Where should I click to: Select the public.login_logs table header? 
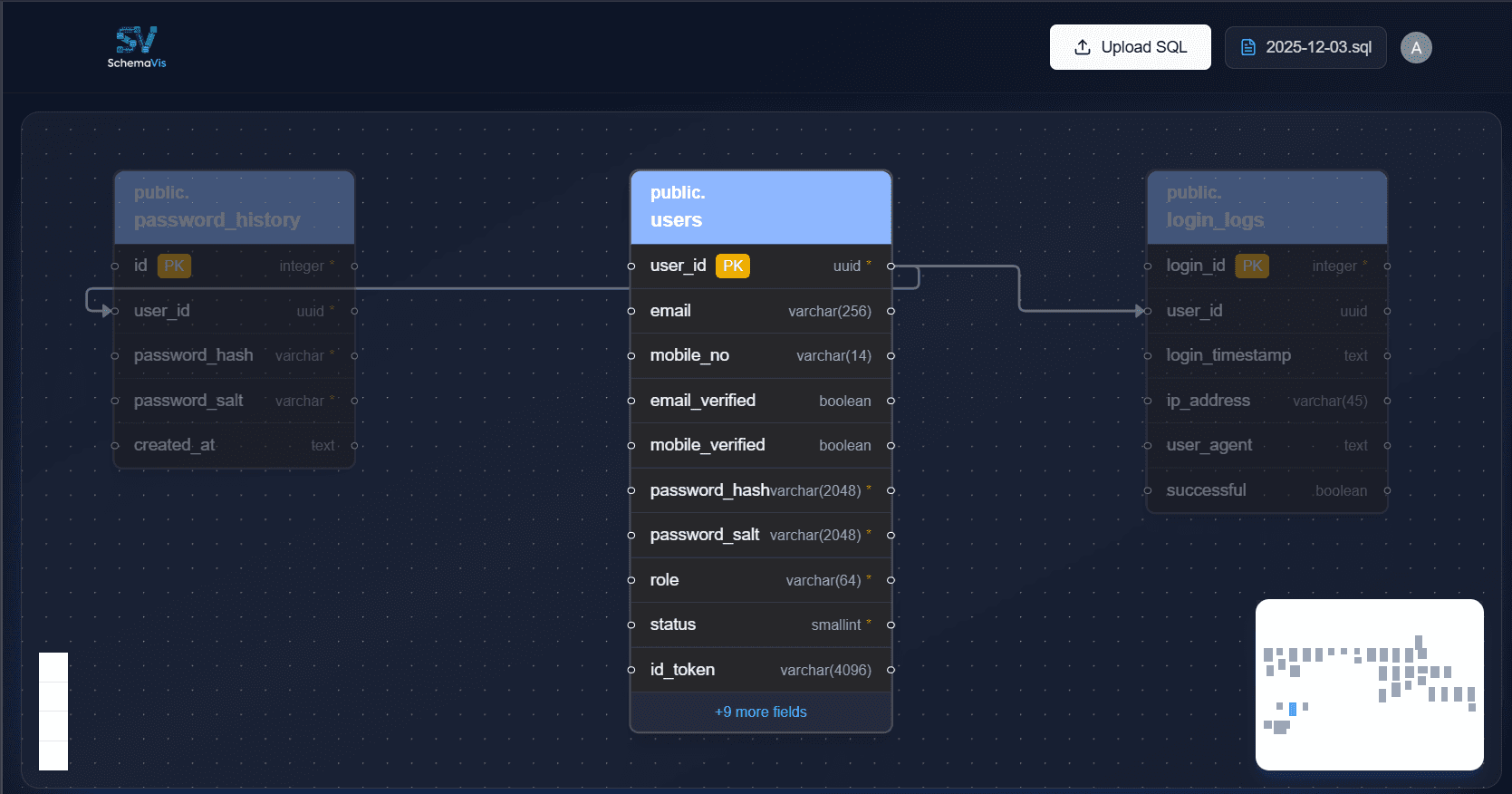click(1267, 207)
